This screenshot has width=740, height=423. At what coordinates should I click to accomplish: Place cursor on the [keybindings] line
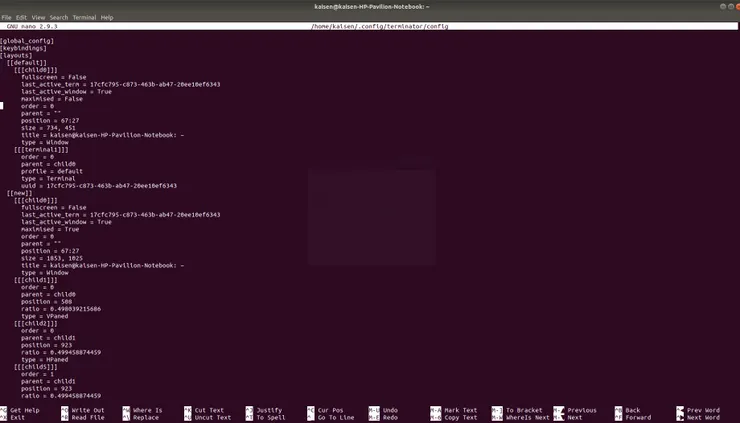coord(24,48)
